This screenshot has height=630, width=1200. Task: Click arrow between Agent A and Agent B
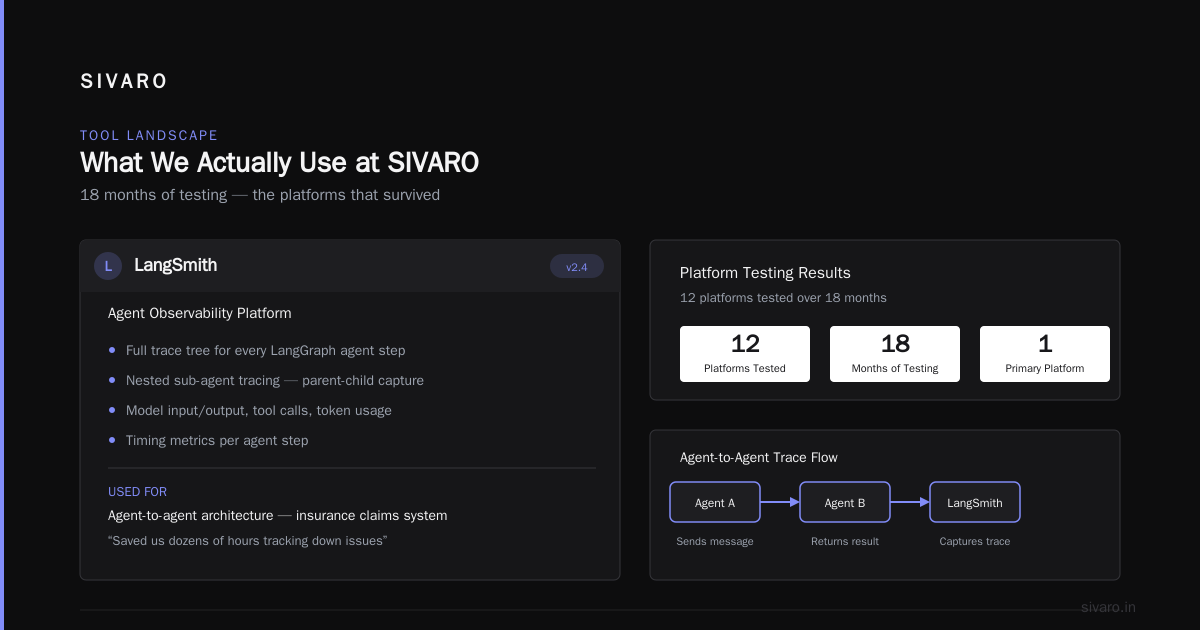pos(780,503)
